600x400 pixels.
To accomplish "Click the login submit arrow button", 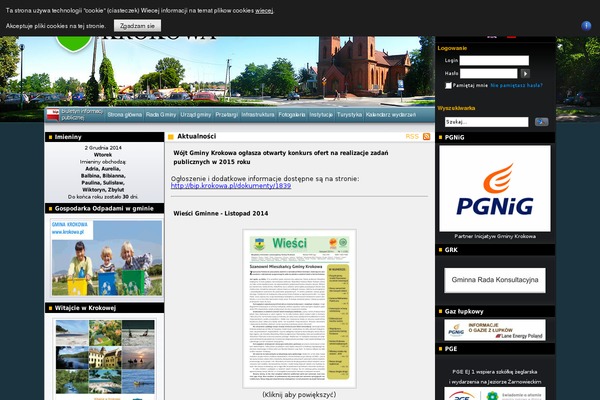I will click(525, 73).
